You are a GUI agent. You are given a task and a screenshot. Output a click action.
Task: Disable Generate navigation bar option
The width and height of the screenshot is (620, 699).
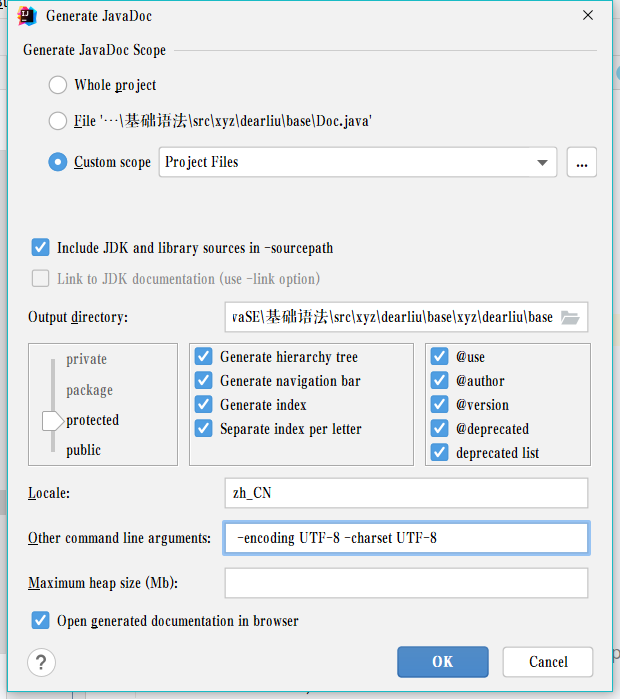(204, 381)
